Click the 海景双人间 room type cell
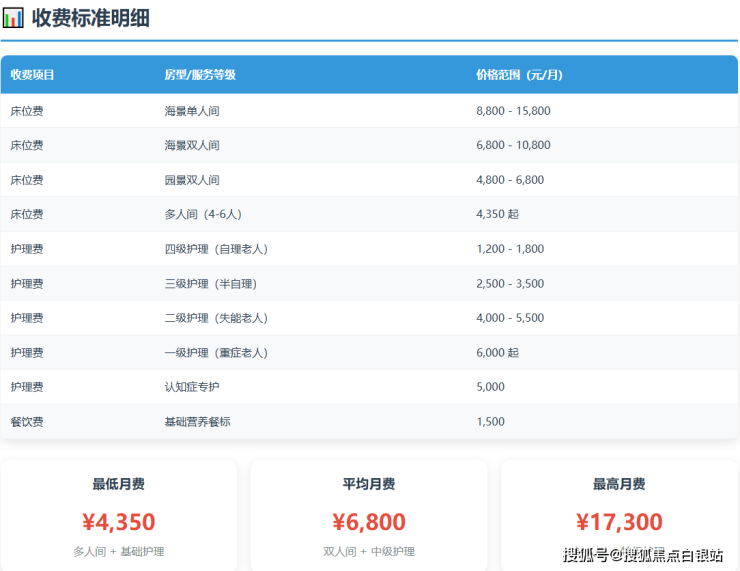 [x=191, y=145]
